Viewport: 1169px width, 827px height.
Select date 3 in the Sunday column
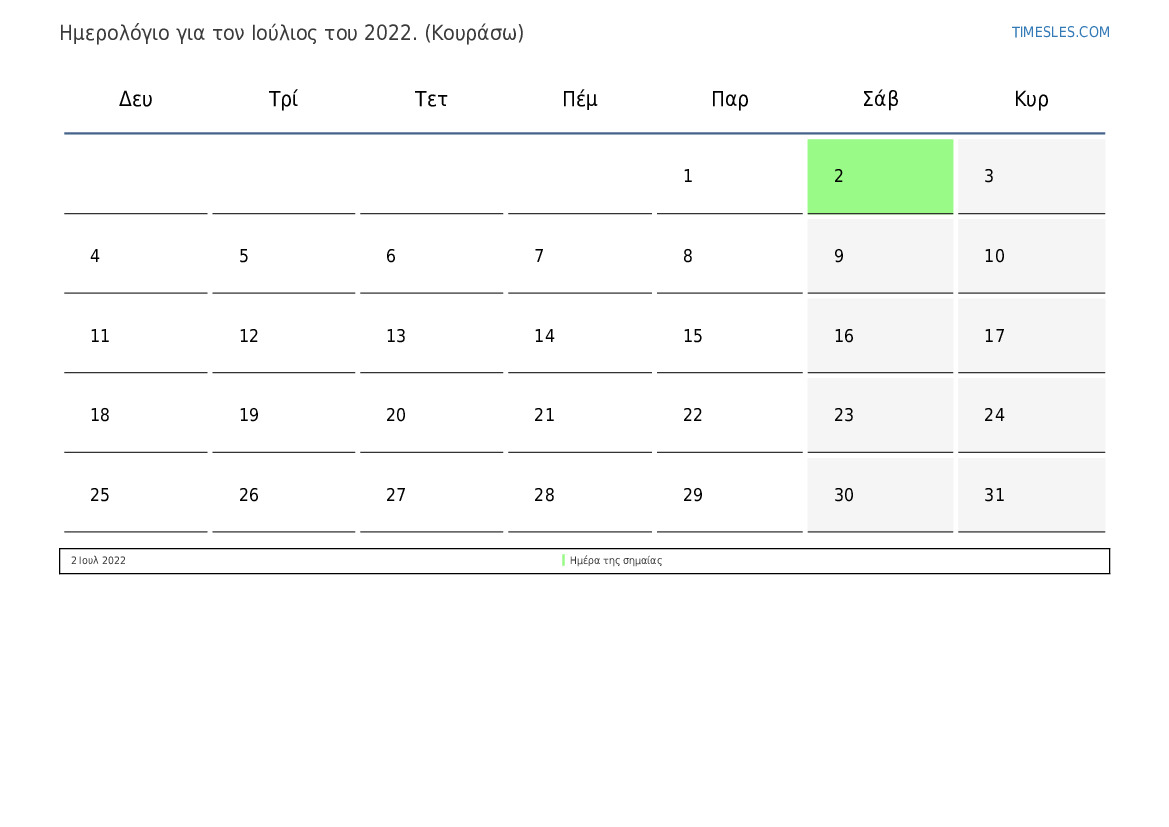1031,176
